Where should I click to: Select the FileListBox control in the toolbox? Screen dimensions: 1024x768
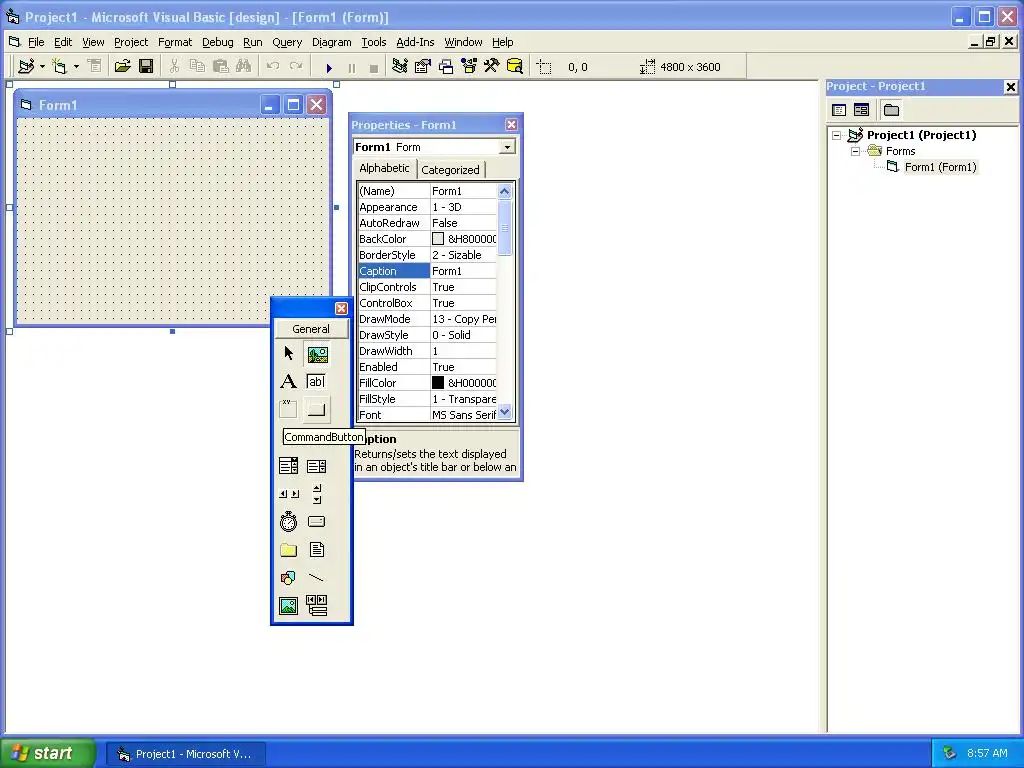pos(316,550)
